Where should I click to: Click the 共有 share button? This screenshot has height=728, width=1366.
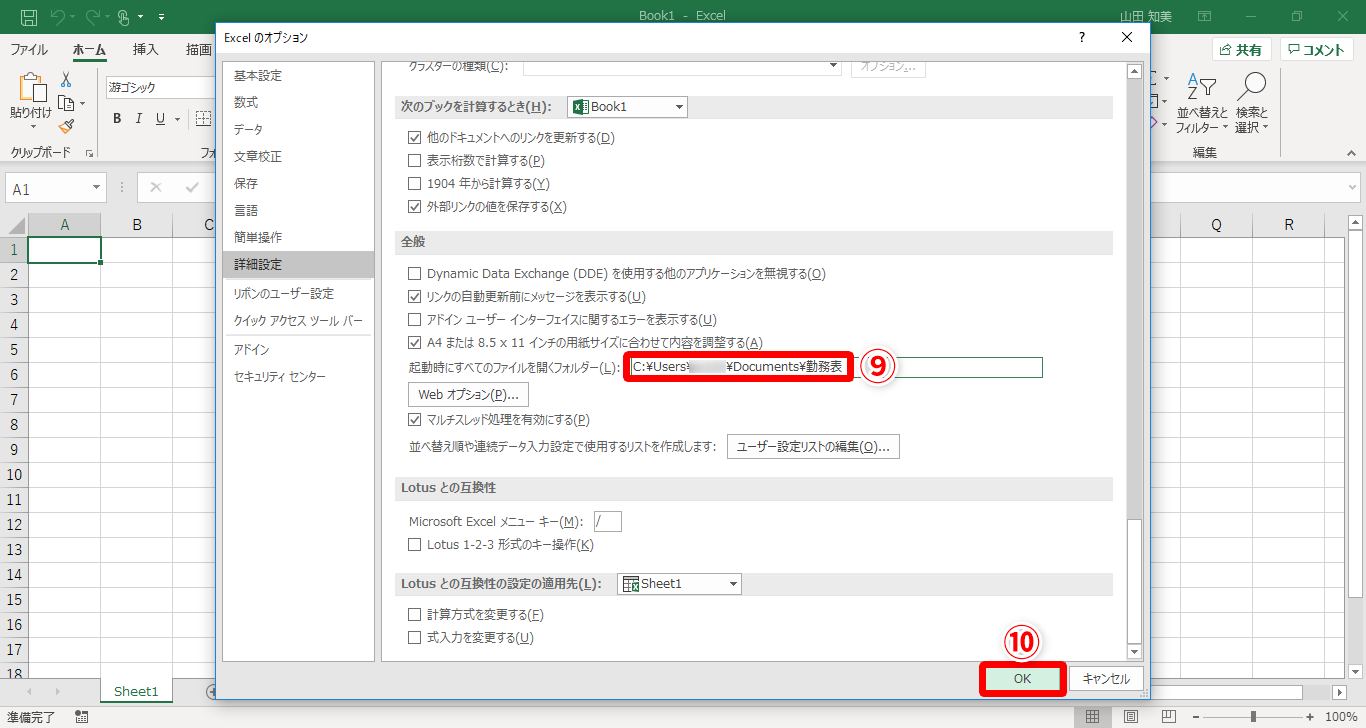click(1241, 50)
